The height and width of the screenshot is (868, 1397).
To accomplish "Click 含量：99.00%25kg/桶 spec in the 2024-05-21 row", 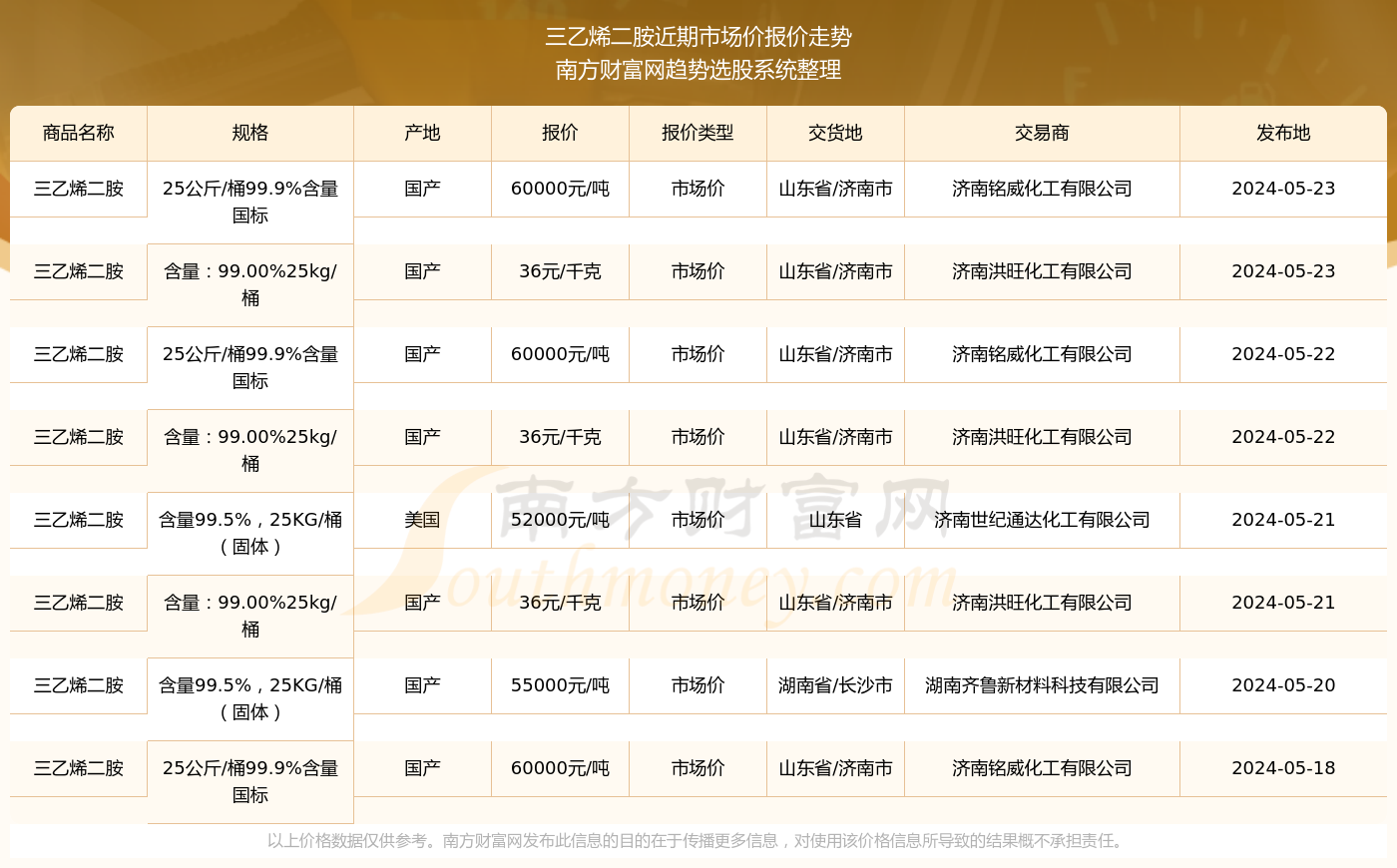I will click(250, 616).
